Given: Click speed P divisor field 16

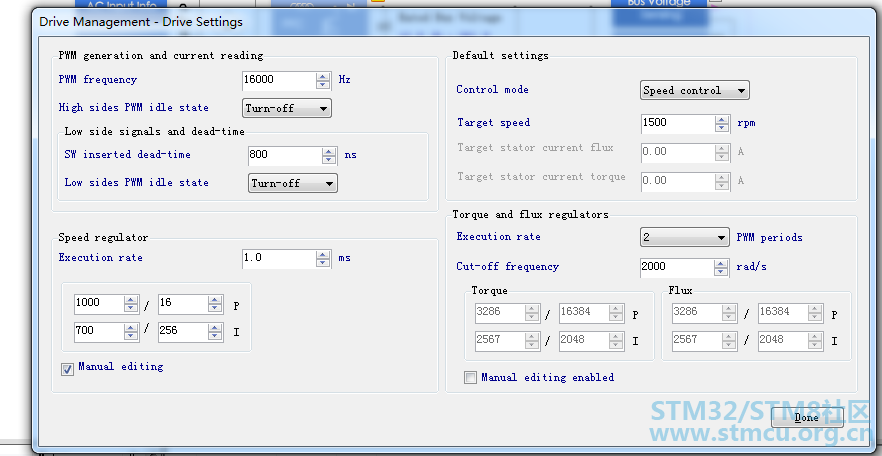Looking at the screenshot, I should (x=183, y=304).
